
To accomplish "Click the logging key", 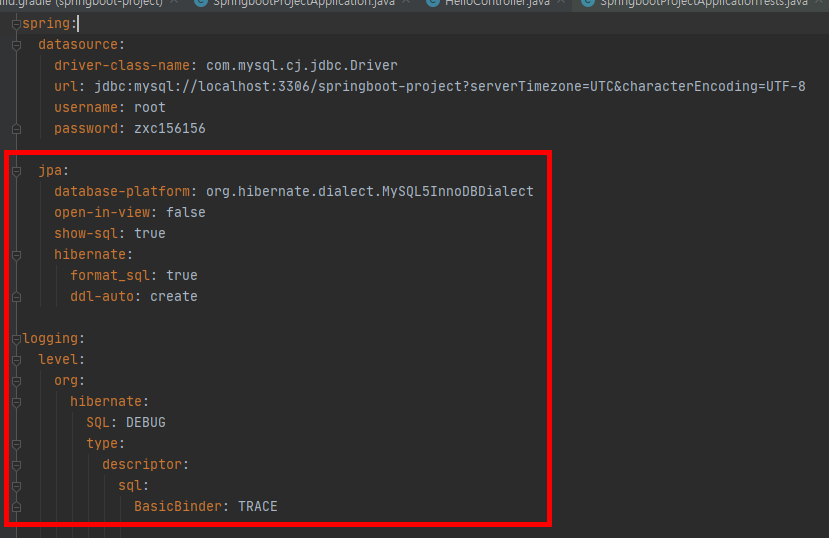I will [50, 339].
